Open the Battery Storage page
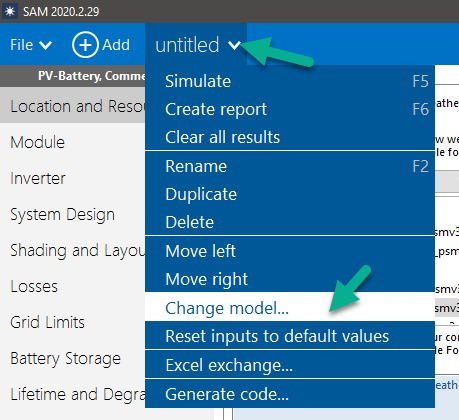 coord(73,358)
